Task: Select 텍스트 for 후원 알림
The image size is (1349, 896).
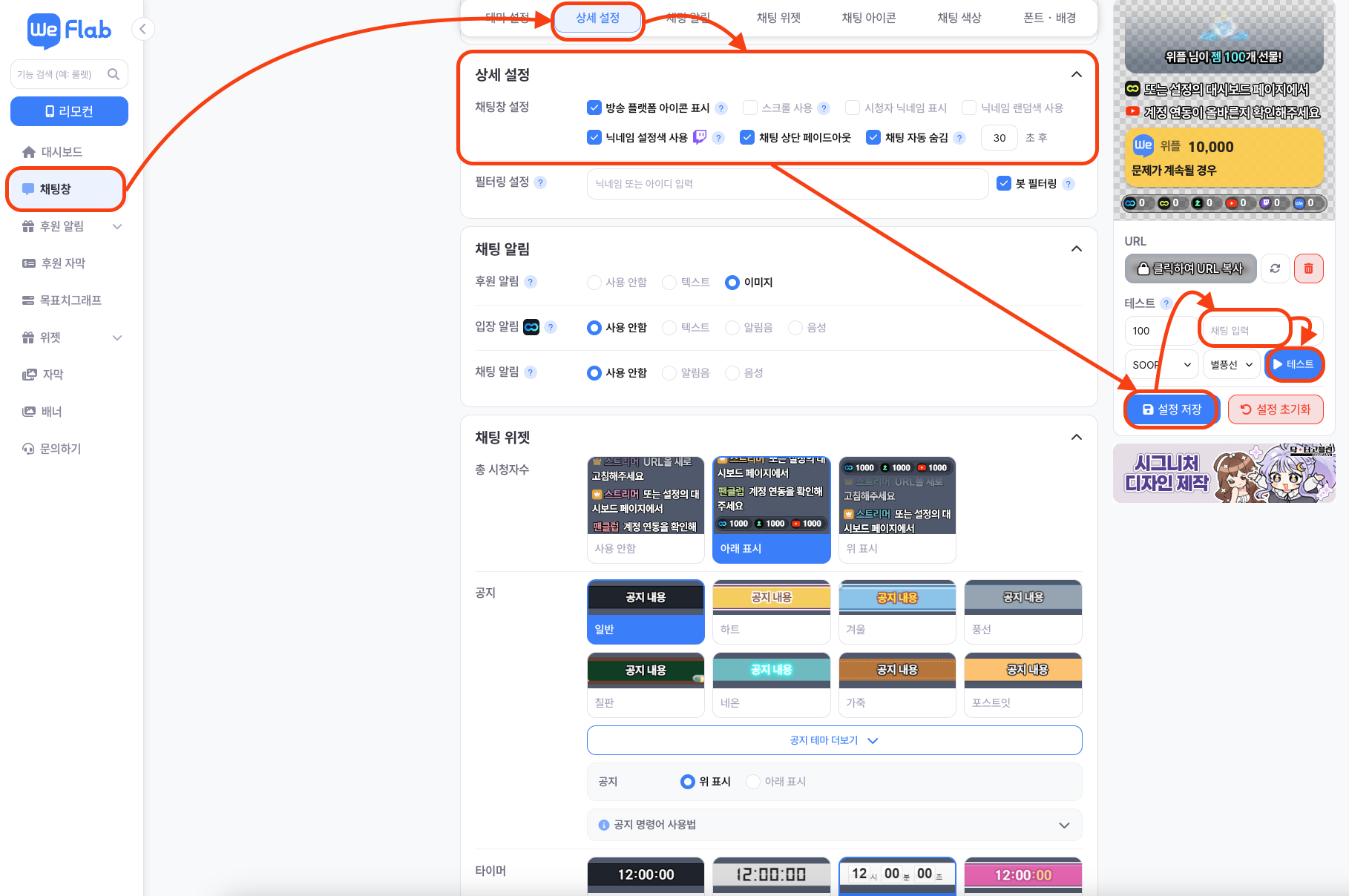Action: click(x=669, y=283)
